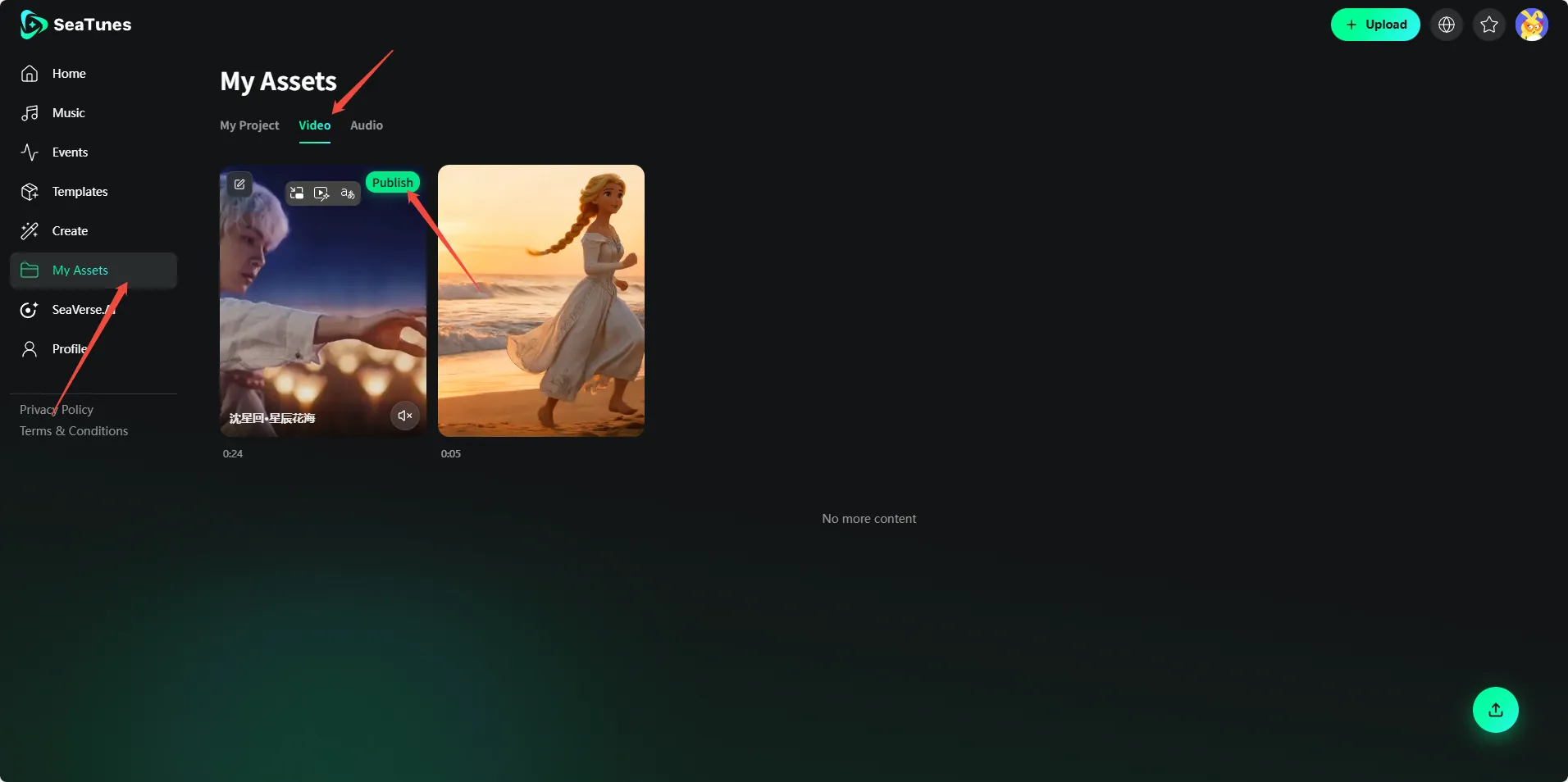1568x782 pixels.
Task: Select the Video tab
Action: click(x=314, y=125)
